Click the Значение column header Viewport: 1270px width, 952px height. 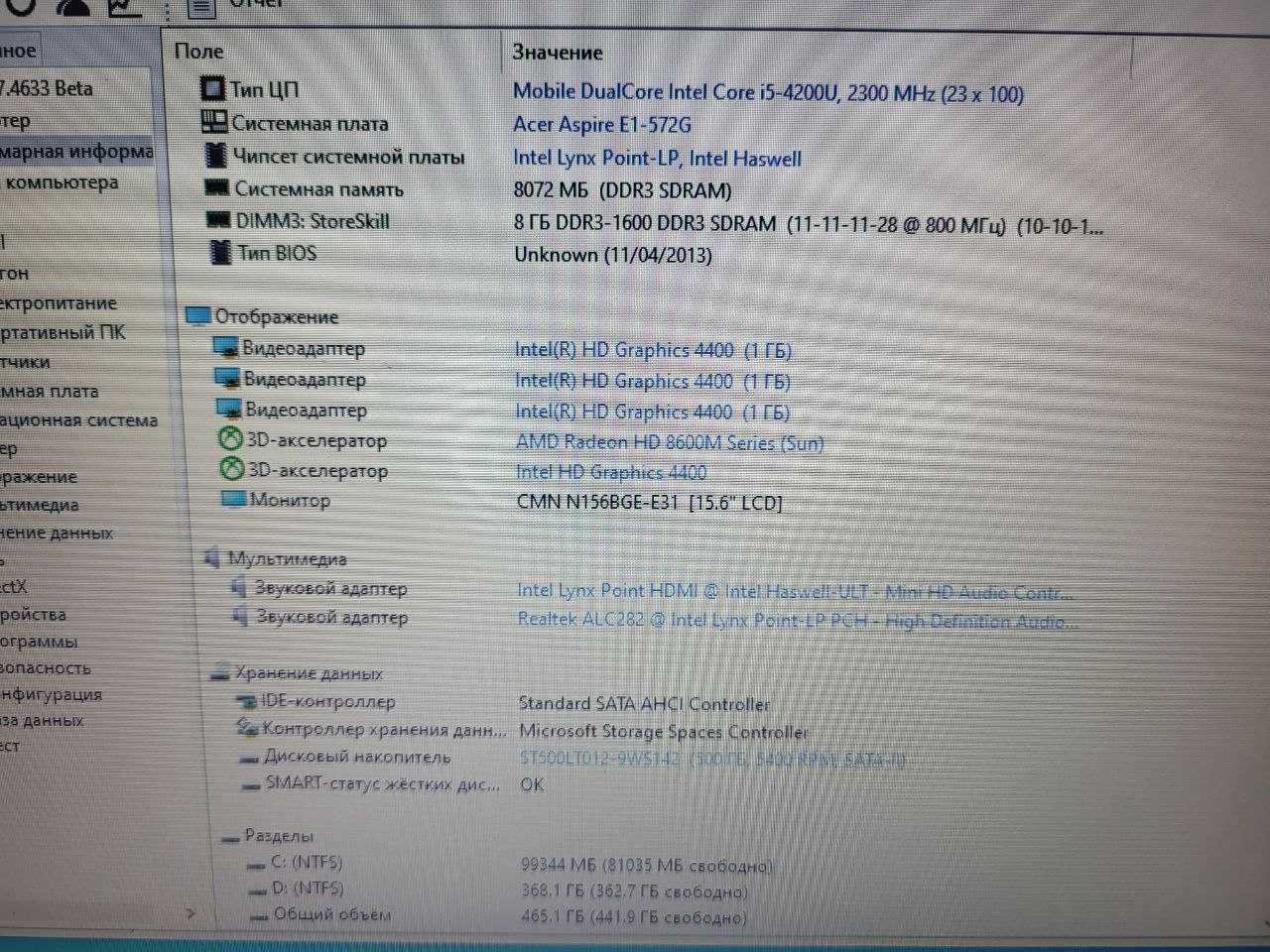pos(558,53)
